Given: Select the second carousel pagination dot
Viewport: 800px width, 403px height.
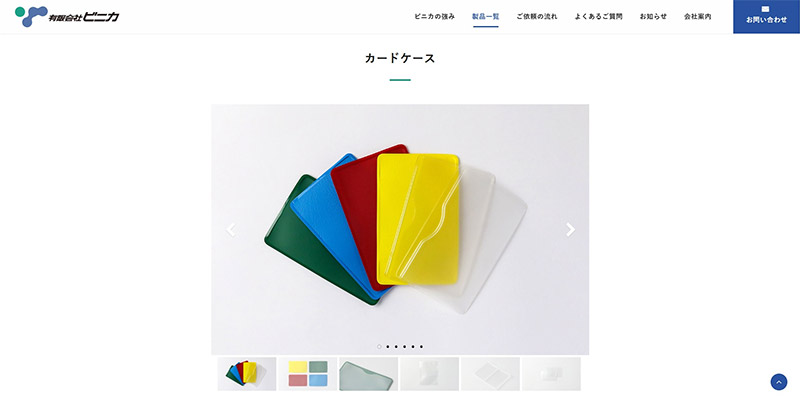Looking at the screenshot, I should coord(388,346).
